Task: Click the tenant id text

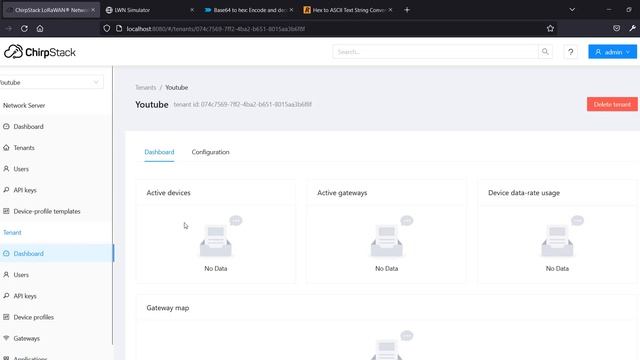Action: [x=242, y=104]
